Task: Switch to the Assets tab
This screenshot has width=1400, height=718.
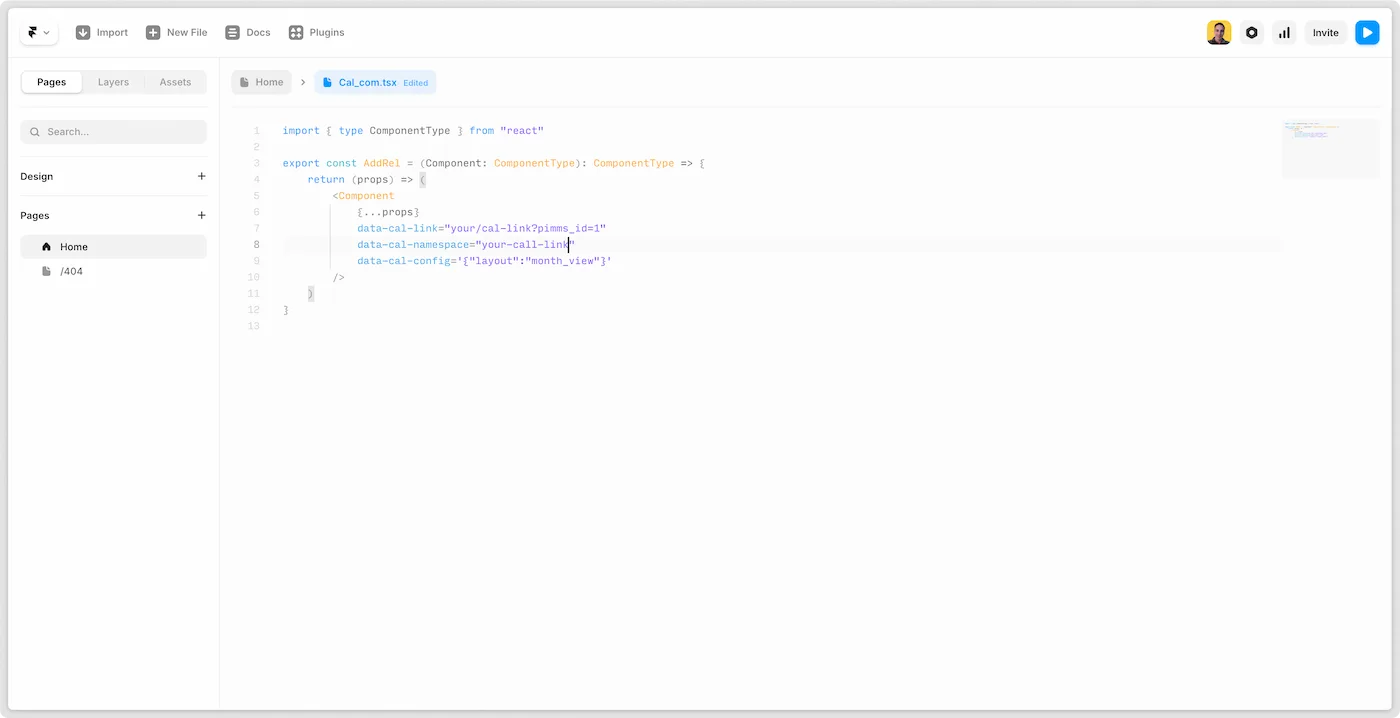Action: (175, 81)
